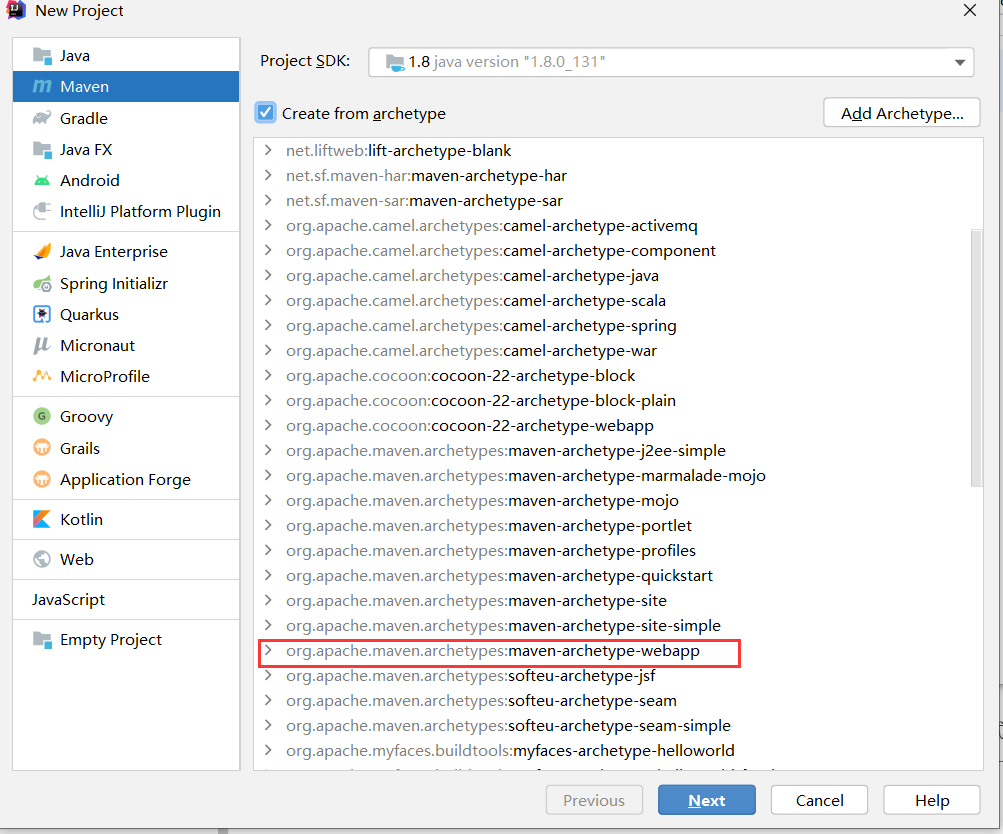This screenshot has height=834, width=1003.
Task: Click the IntelliJ logo in title bar
Action: 15,10
